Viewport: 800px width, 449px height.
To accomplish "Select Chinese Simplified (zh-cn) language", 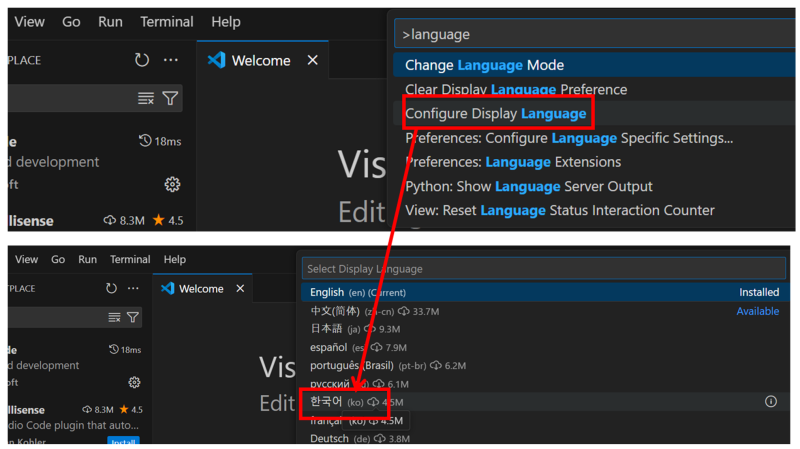I will (x=545, y=311).
